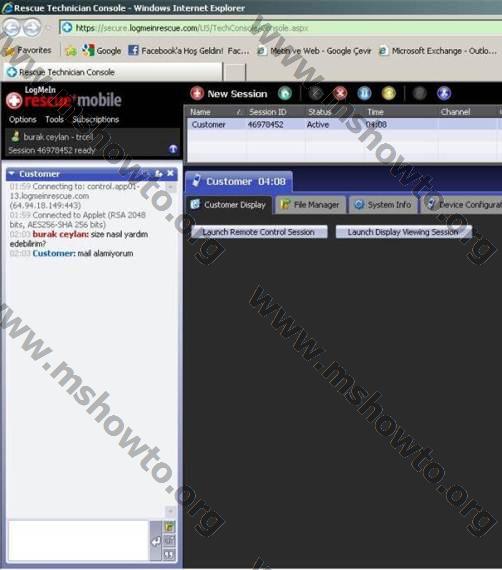
Task: Switch to the File Manager tab
Action: (x=311, y=205)
